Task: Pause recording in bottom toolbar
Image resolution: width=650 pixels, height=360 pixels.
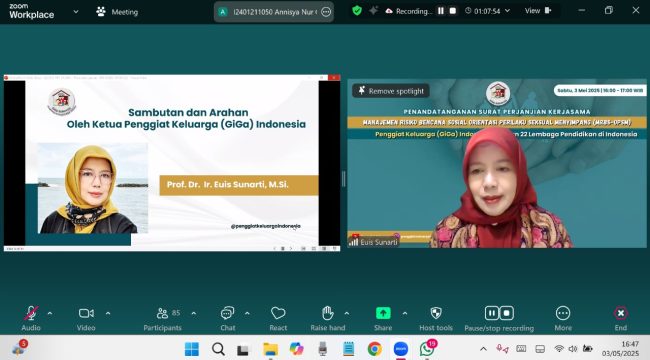Action: click(492, 313)
